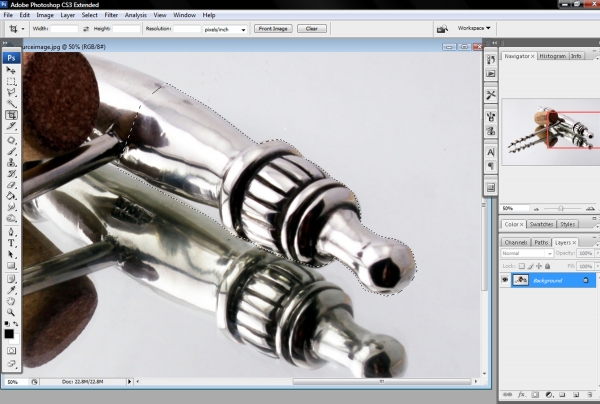Open the Paragraph panel icon
The image size is (600, 404).
pos(491,166)
